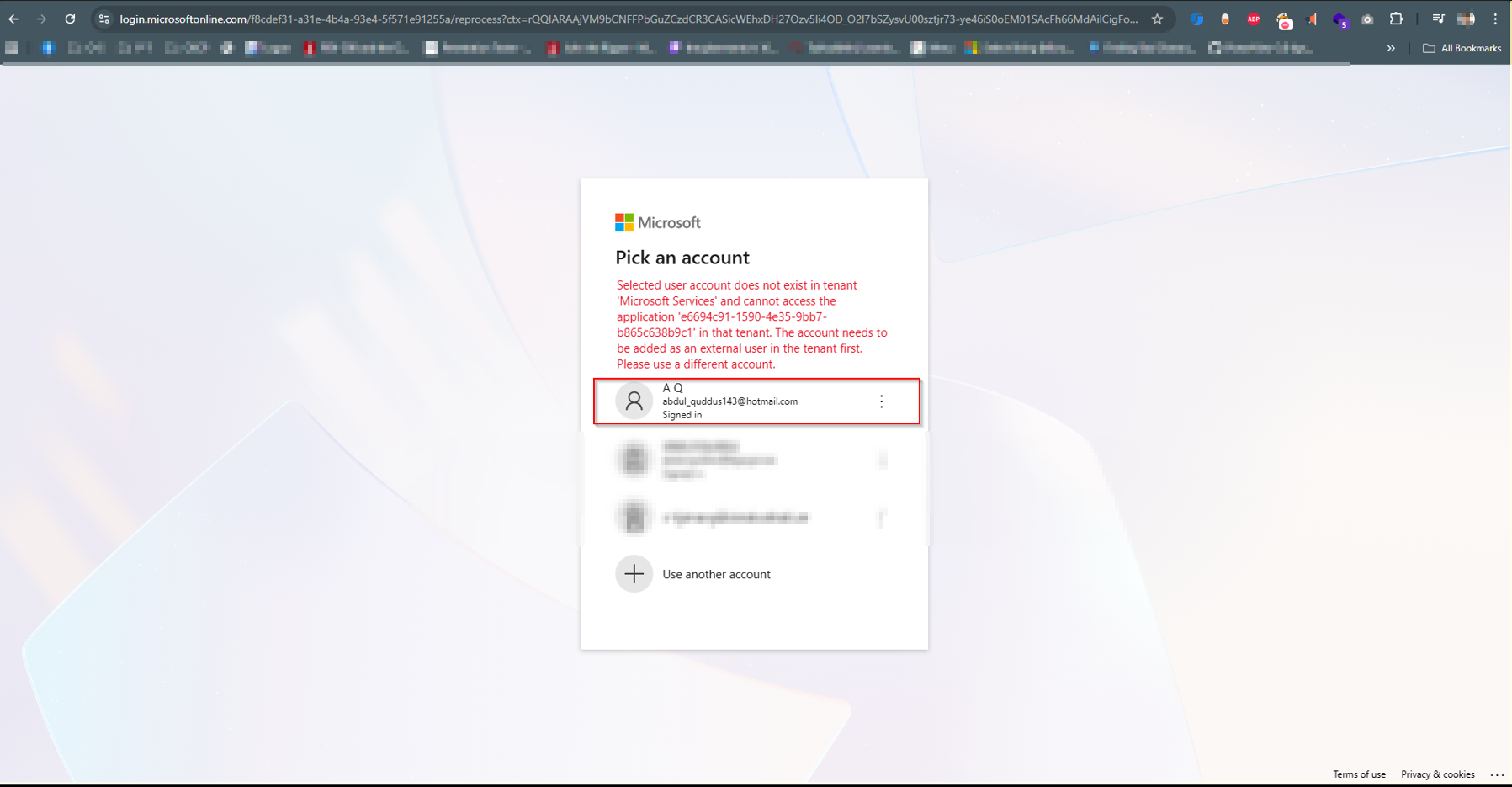Open the Terms of use link
1512x787 pixels.
[1359, 774]
